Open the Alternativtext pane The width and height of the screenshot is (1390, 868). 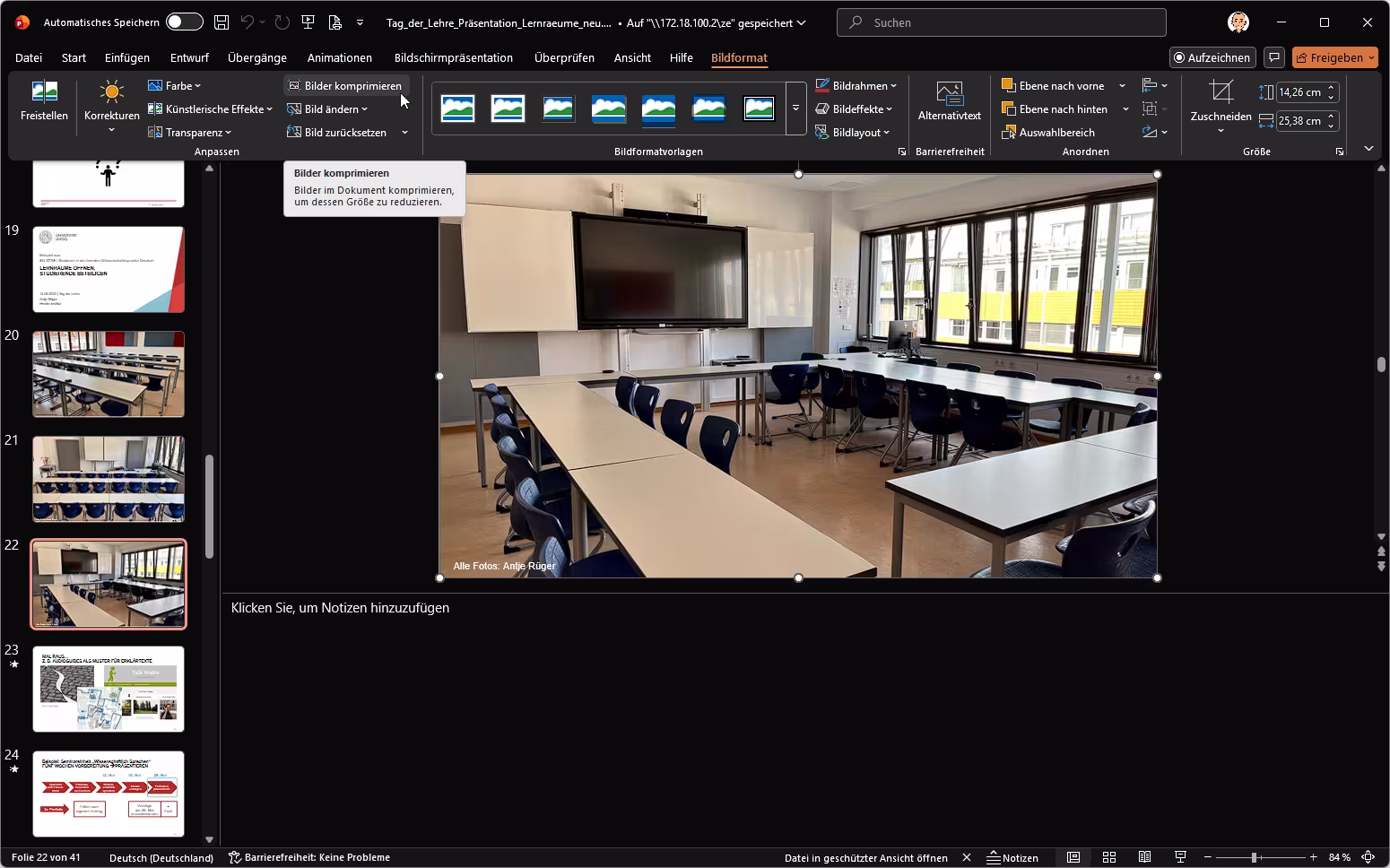(950, 101)
